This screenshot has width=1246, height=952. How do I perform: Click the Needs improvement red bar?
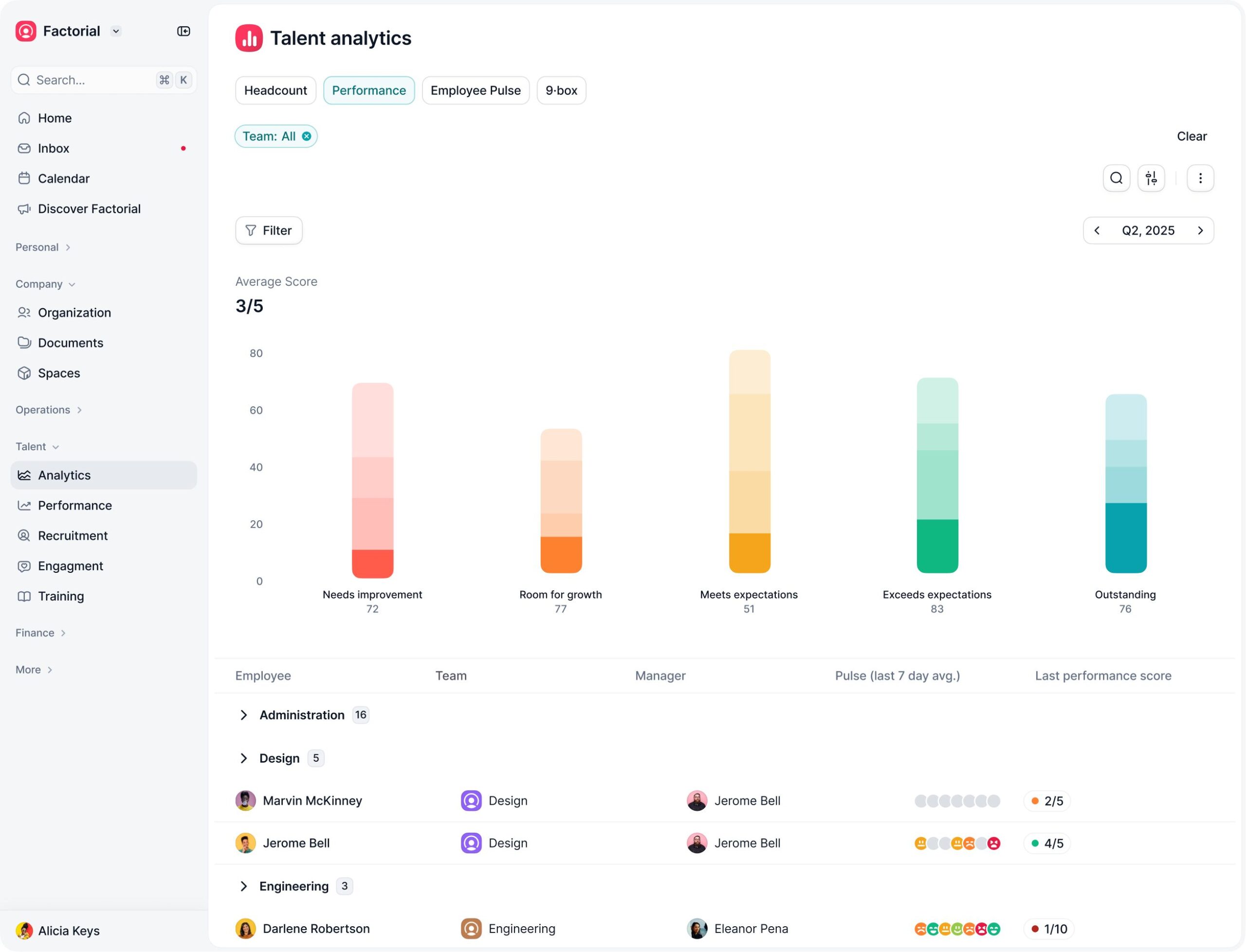[x=372, y=480]
